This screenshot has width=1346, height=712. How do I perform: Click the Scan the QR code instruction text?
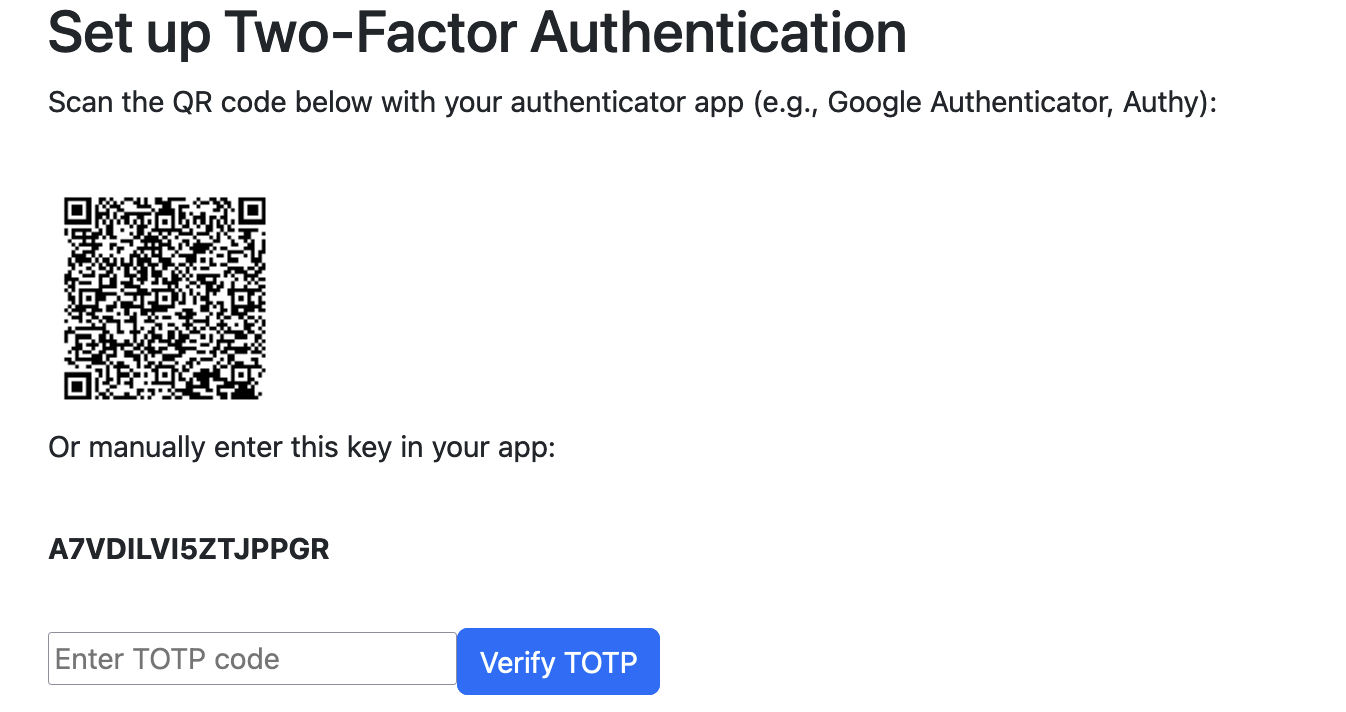[x=632, y=103]
